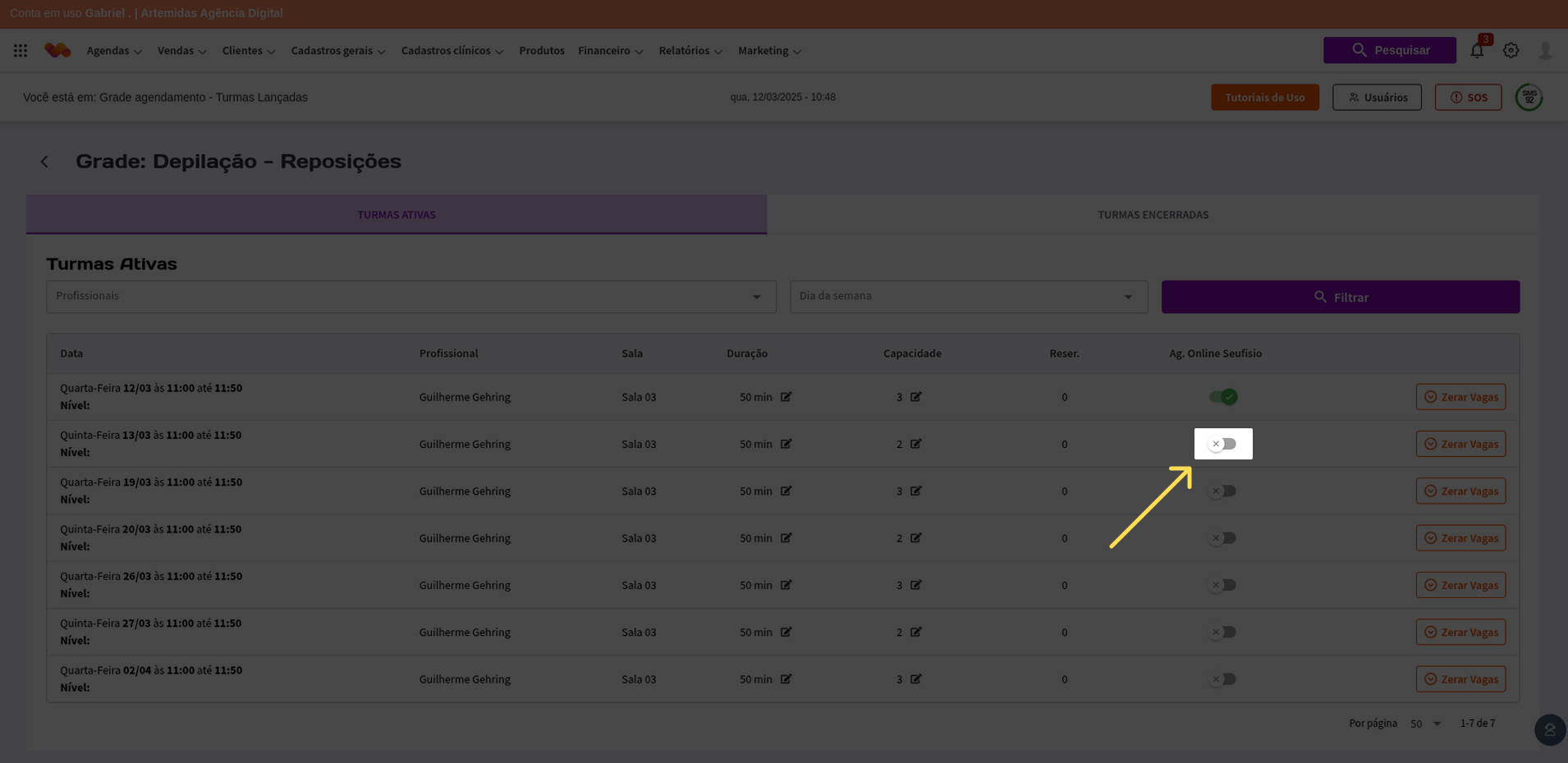Edit capacity for Quarta-Feira 19/03 class
The image size is (1568, 763).
tap(915, 491)
